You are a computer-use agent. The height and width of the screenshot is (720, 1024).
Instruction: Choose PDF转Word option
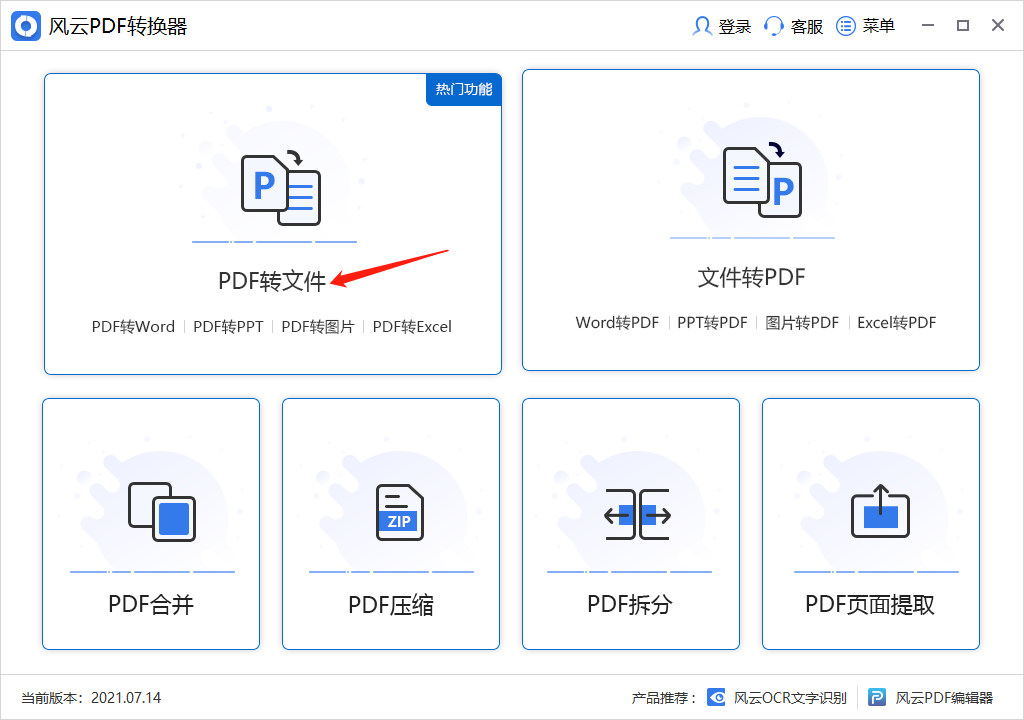click(x=133, y=327)
